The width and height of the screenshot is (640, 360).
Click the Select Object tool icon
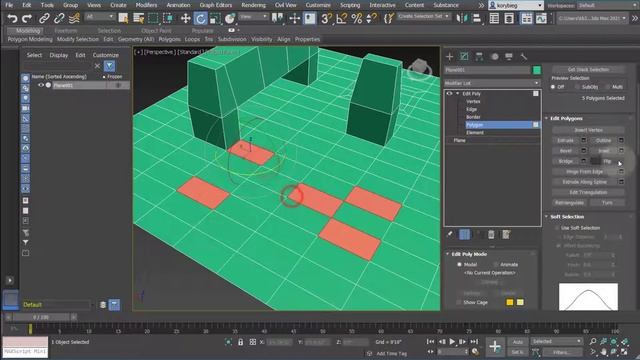click(x=123, y=18)
